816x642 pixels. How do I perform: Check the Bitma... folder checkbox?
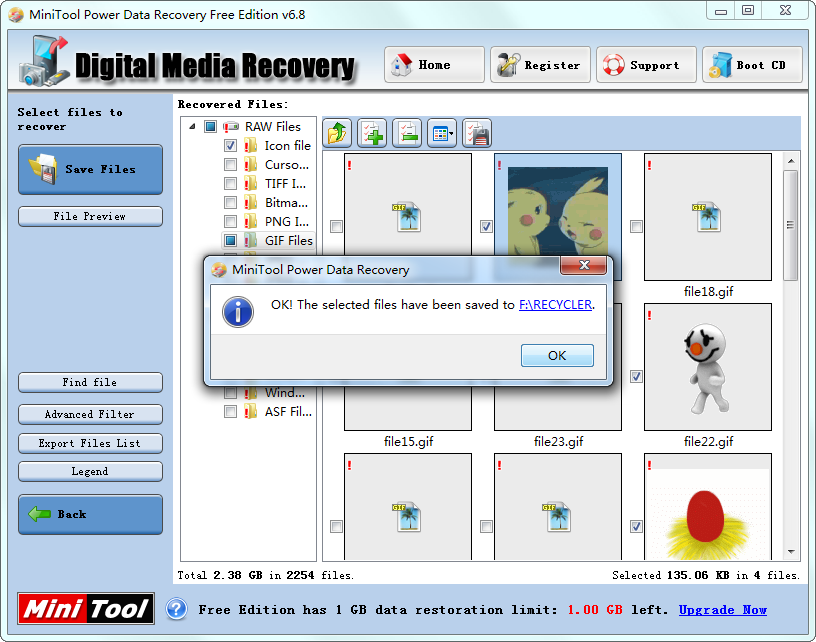(231, 202)
